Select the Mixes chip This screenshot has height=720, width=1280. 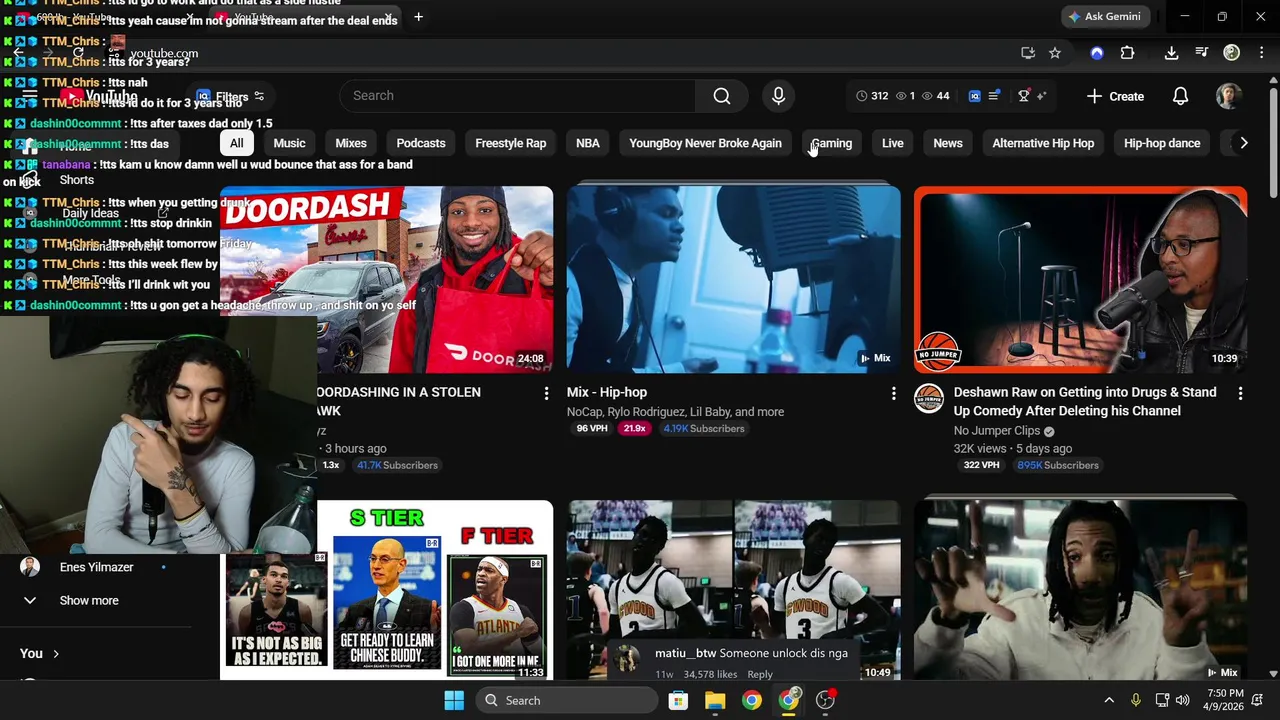pos(351,143)
